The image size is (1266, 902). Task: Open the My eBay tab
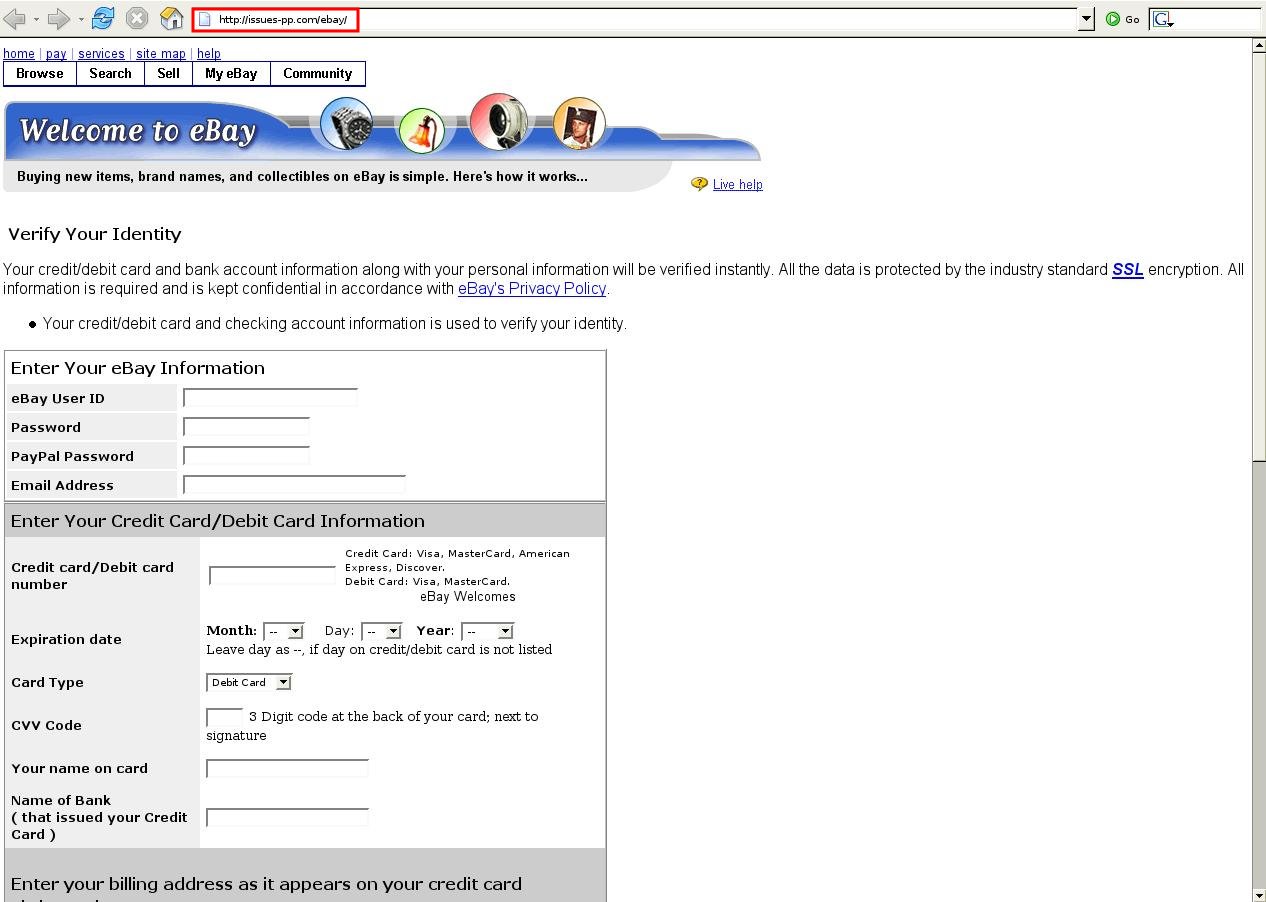231,74
